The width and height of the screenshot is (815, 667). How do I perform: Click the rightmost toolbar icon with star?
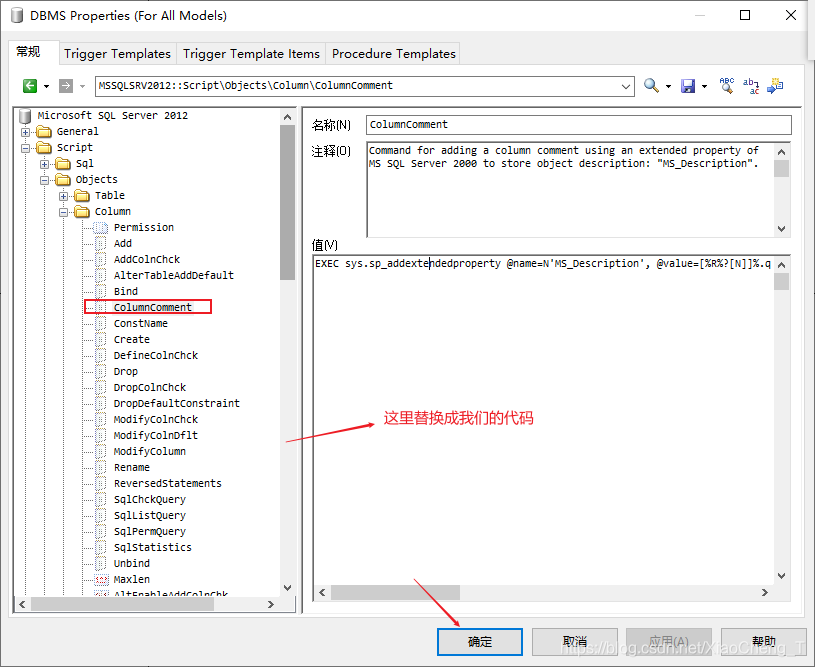[x=775, y=85]
